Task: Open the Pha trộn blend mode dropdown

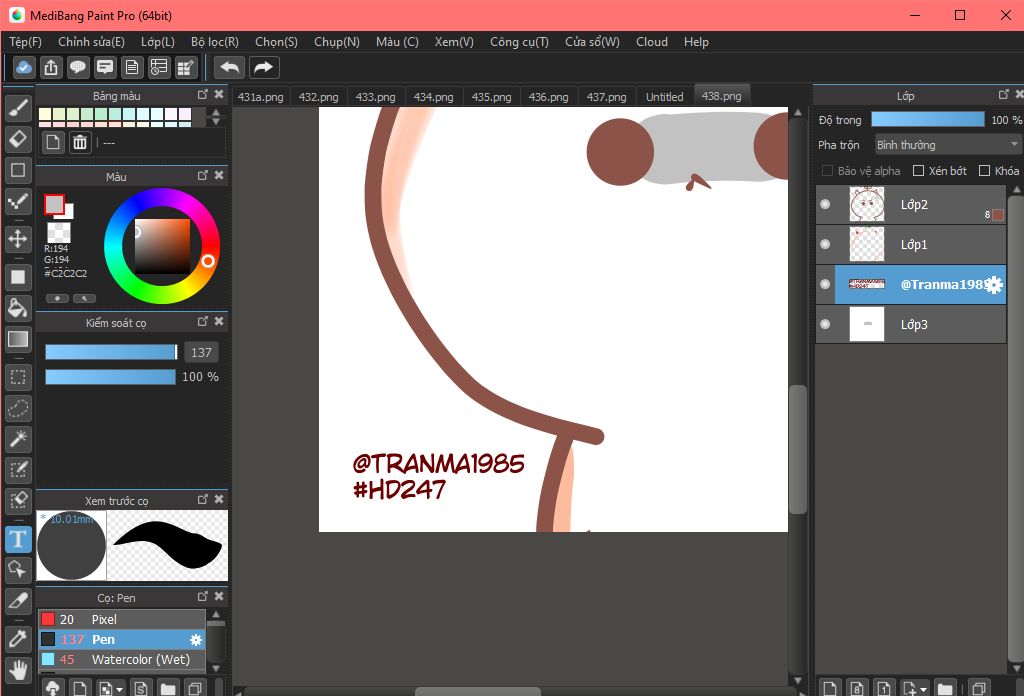Action: click(x=947, y=144)
